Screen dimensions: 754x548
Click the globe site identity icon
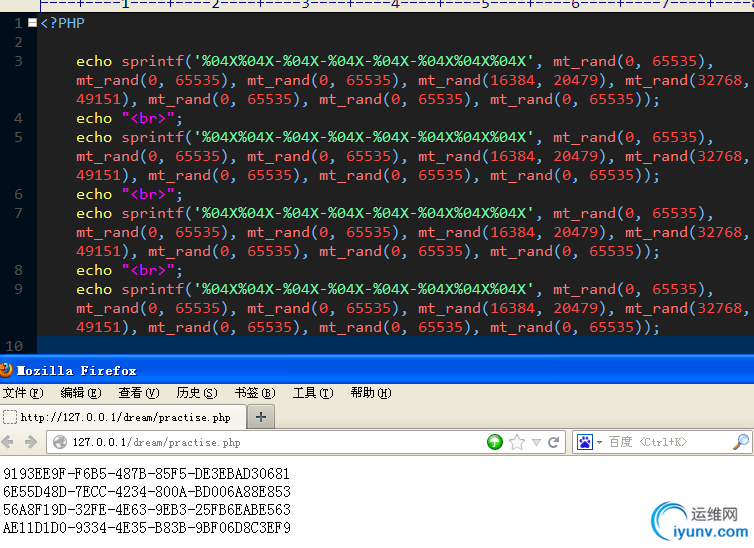tap(60, 442)
